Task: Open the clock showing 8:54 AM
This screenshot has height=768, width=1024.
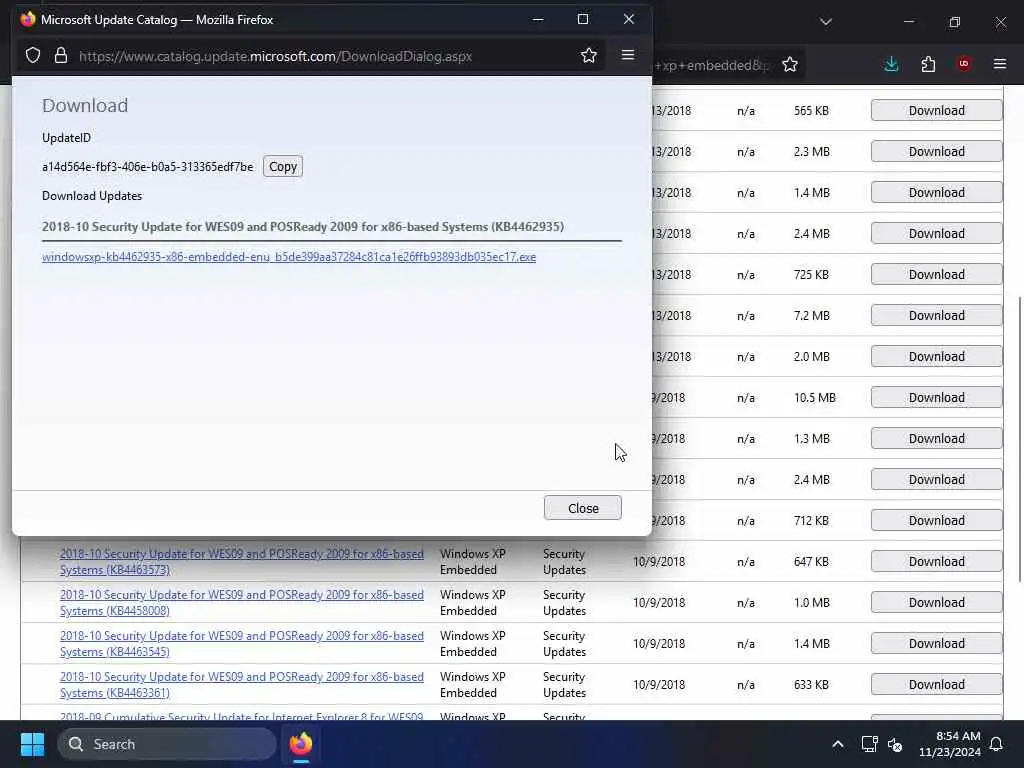Action: point(950,744)
